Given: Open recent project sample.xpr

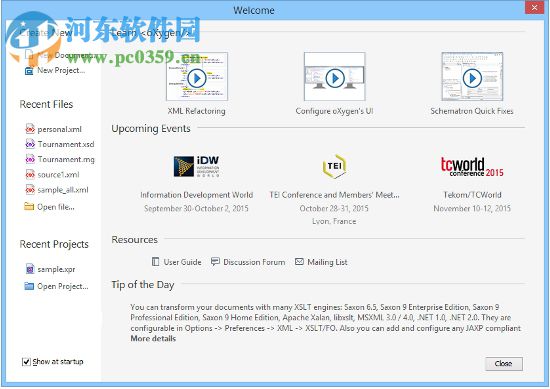Looking at the screenshot, I should (56, 269).
